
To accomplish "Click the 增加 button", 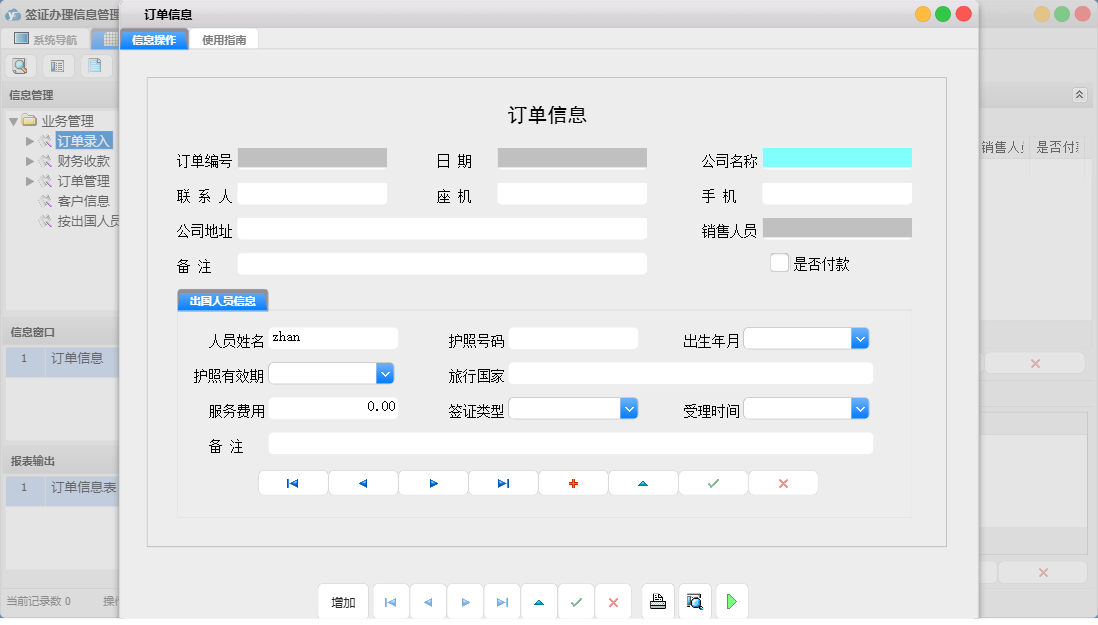I will [343, 601].
